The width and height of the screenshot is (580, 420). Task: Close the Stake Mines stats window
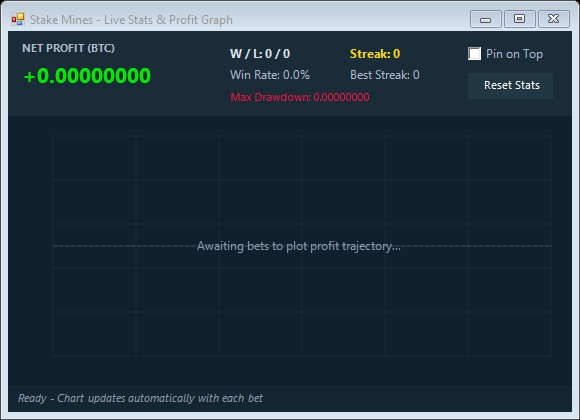click(x=553, y=19)
